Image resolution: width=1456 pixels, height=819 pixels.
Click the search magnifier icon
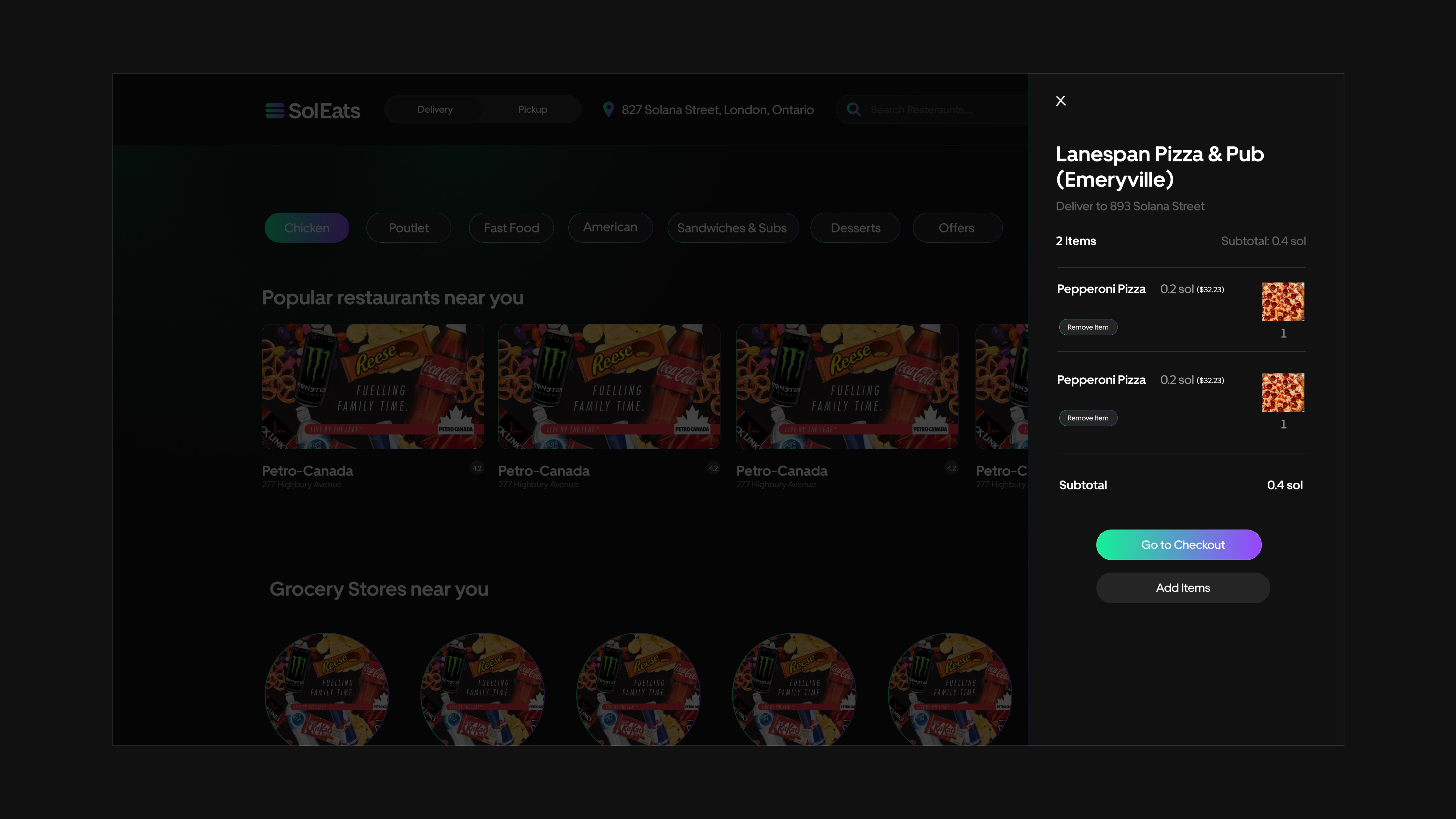[854, 110]
